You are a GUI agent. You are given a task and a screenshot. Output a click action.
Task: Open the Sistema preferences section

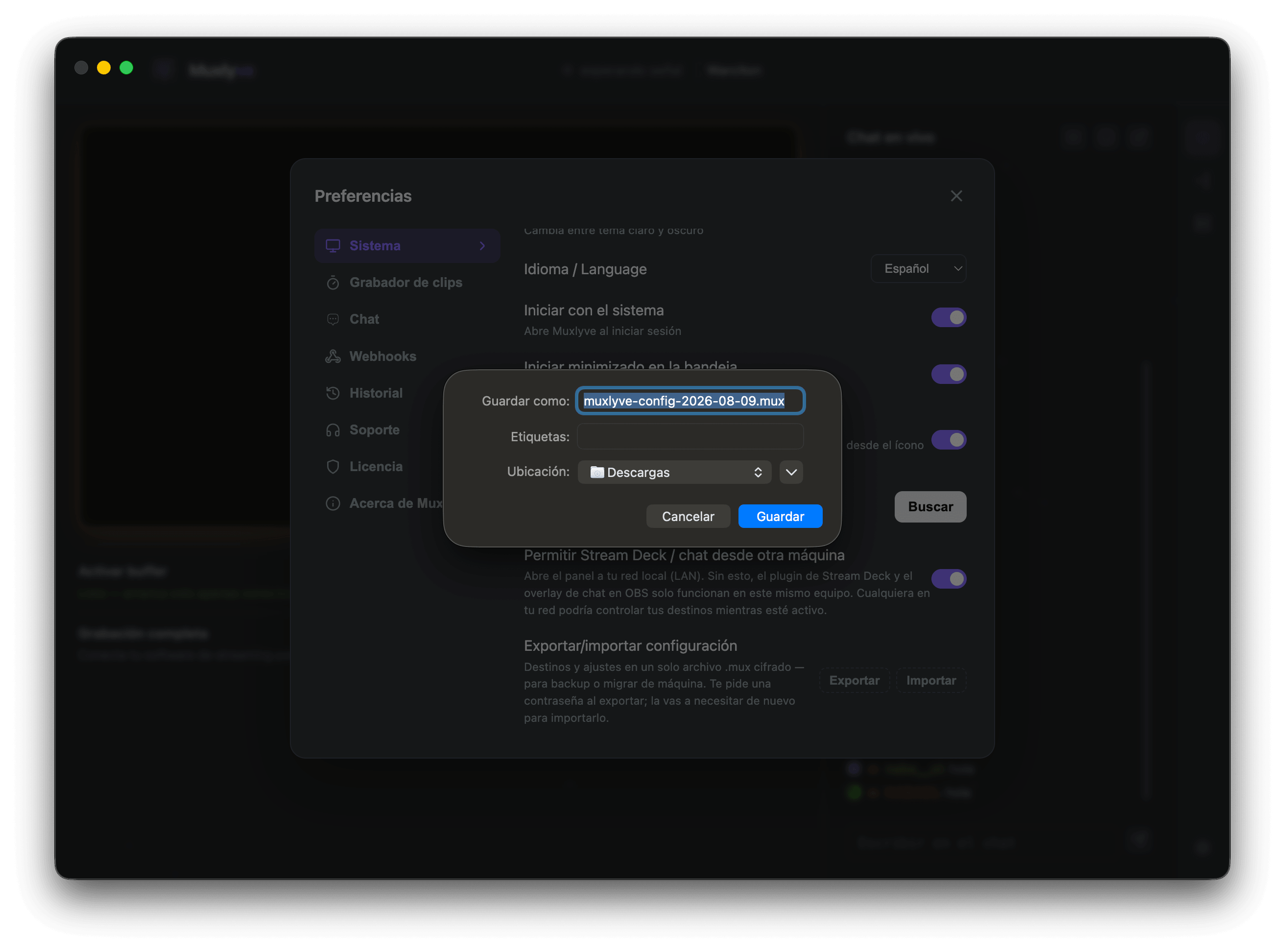coord(407,245)
